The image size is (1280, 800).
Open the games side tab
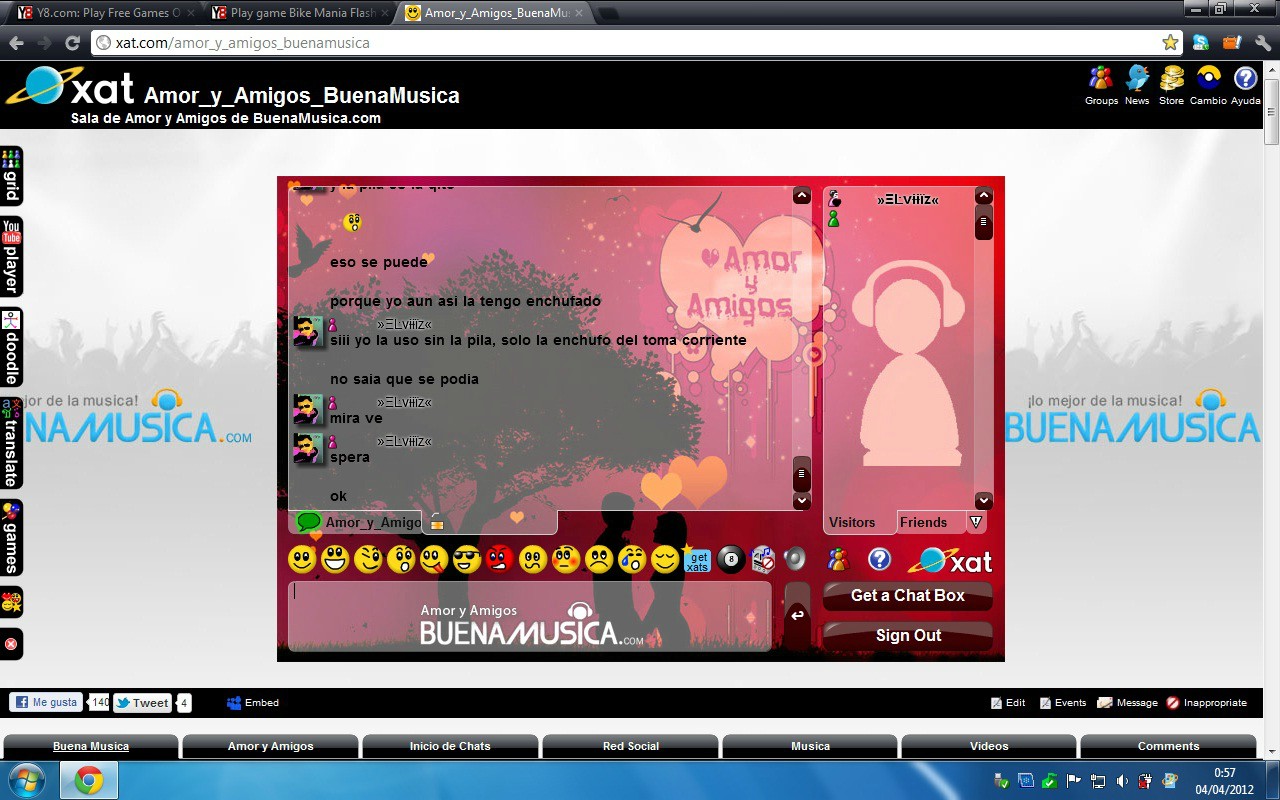(11, 538)
